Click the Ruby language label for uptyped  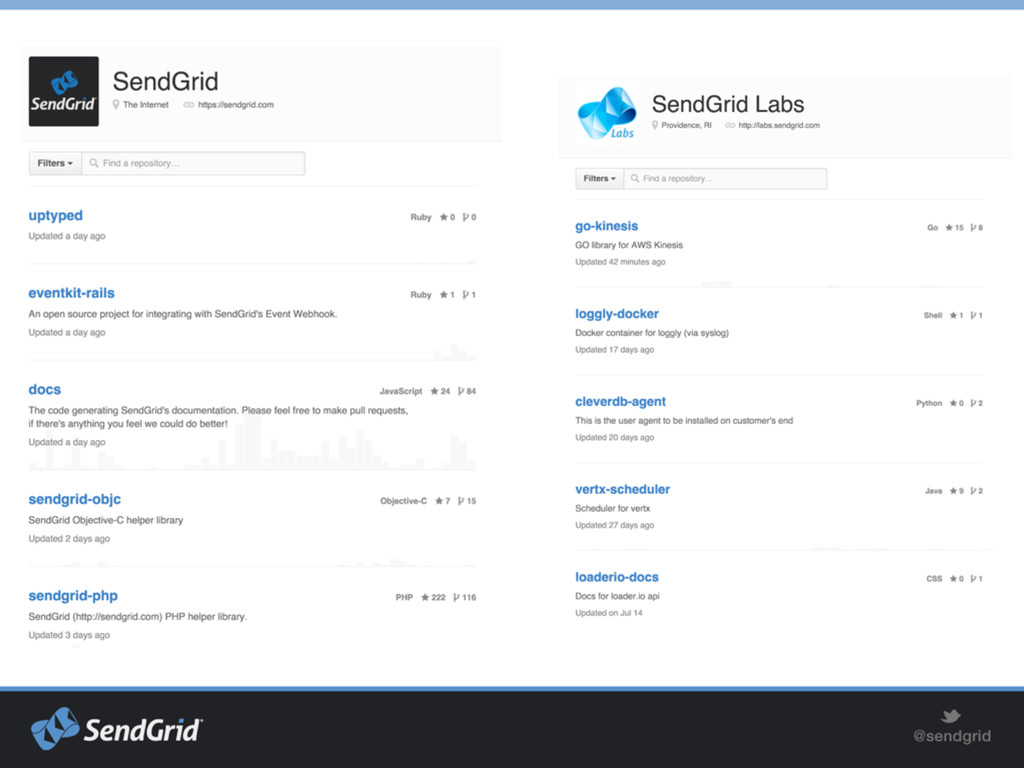coord(421,217)
